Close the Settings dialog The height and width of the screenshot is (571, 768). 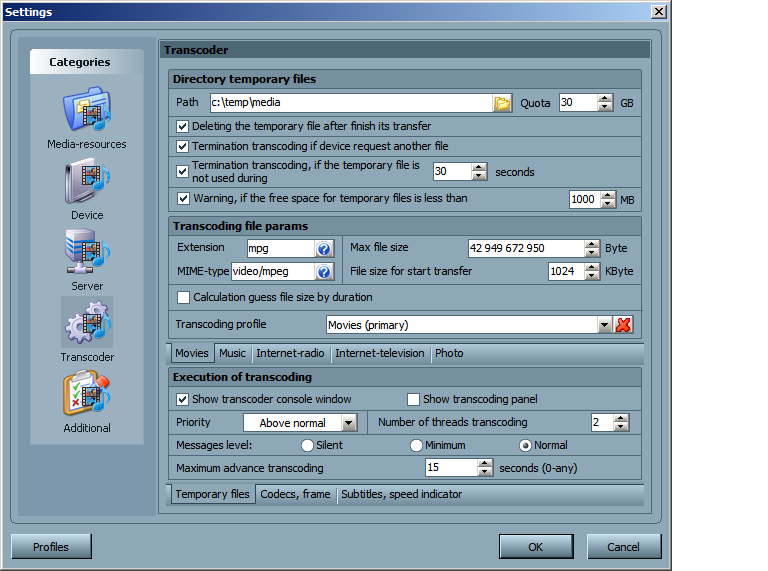[659, 12]
